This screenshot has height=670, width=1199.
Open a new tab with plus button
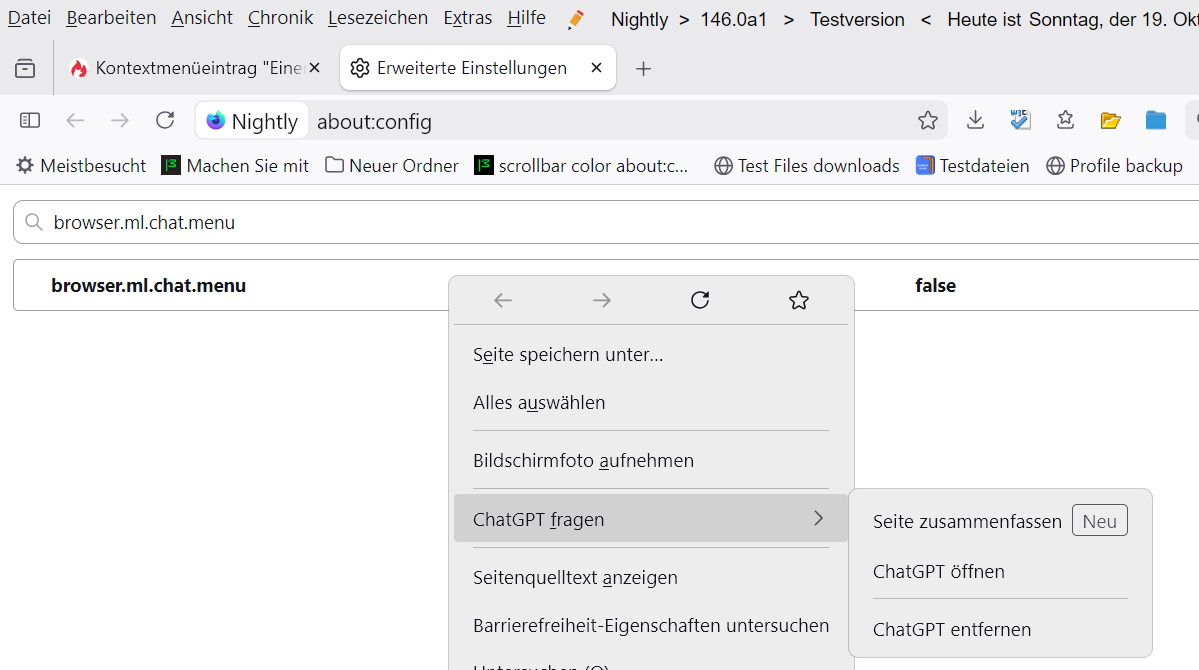[x=644, y=68]
